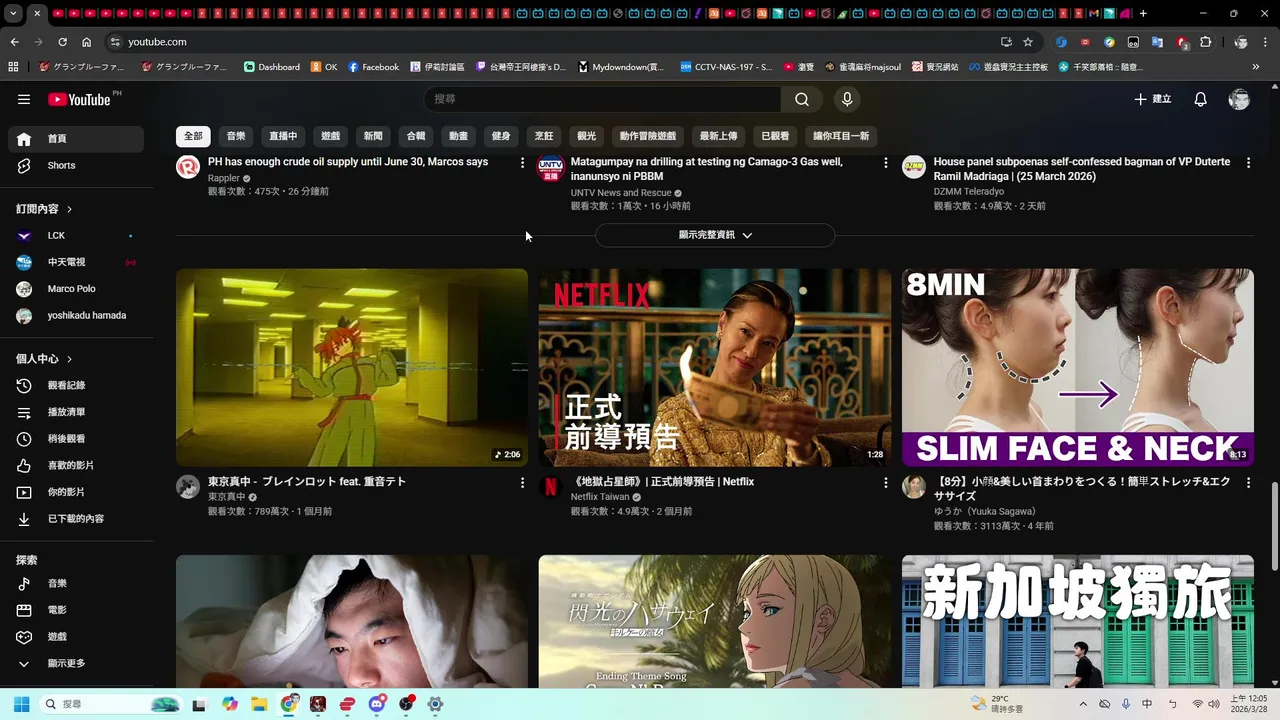This screenshot has width=1280, height=720.
Task: Open the tab search dropdown arrow
Action: click(13, 14)
